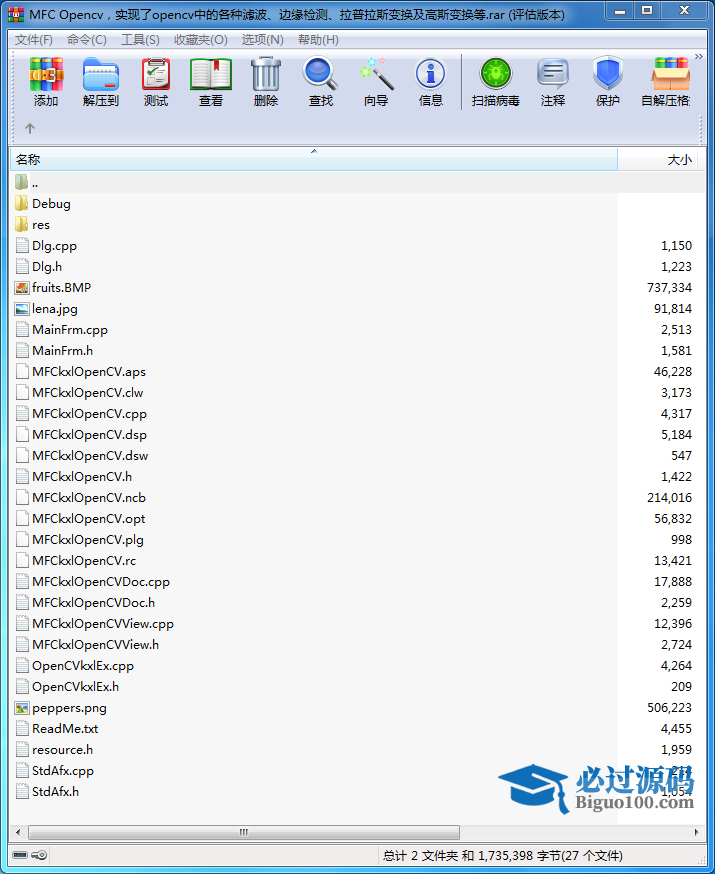Viewport: 715px width, 874px height.
Task: Click the 添加 (Add) toolbar icon
Action: pyautogui.click(x=46, y=74)
